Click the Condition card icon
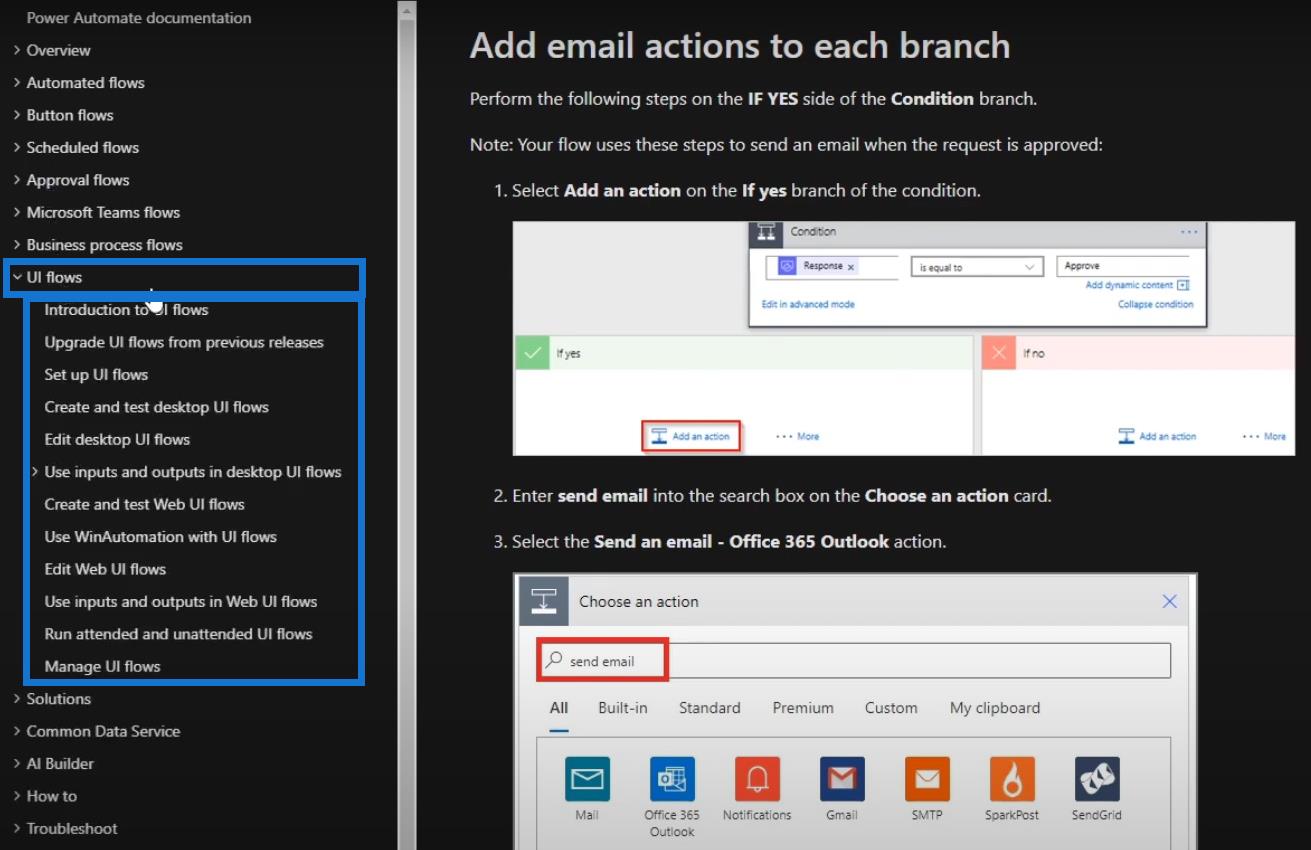 click(766, 233)
